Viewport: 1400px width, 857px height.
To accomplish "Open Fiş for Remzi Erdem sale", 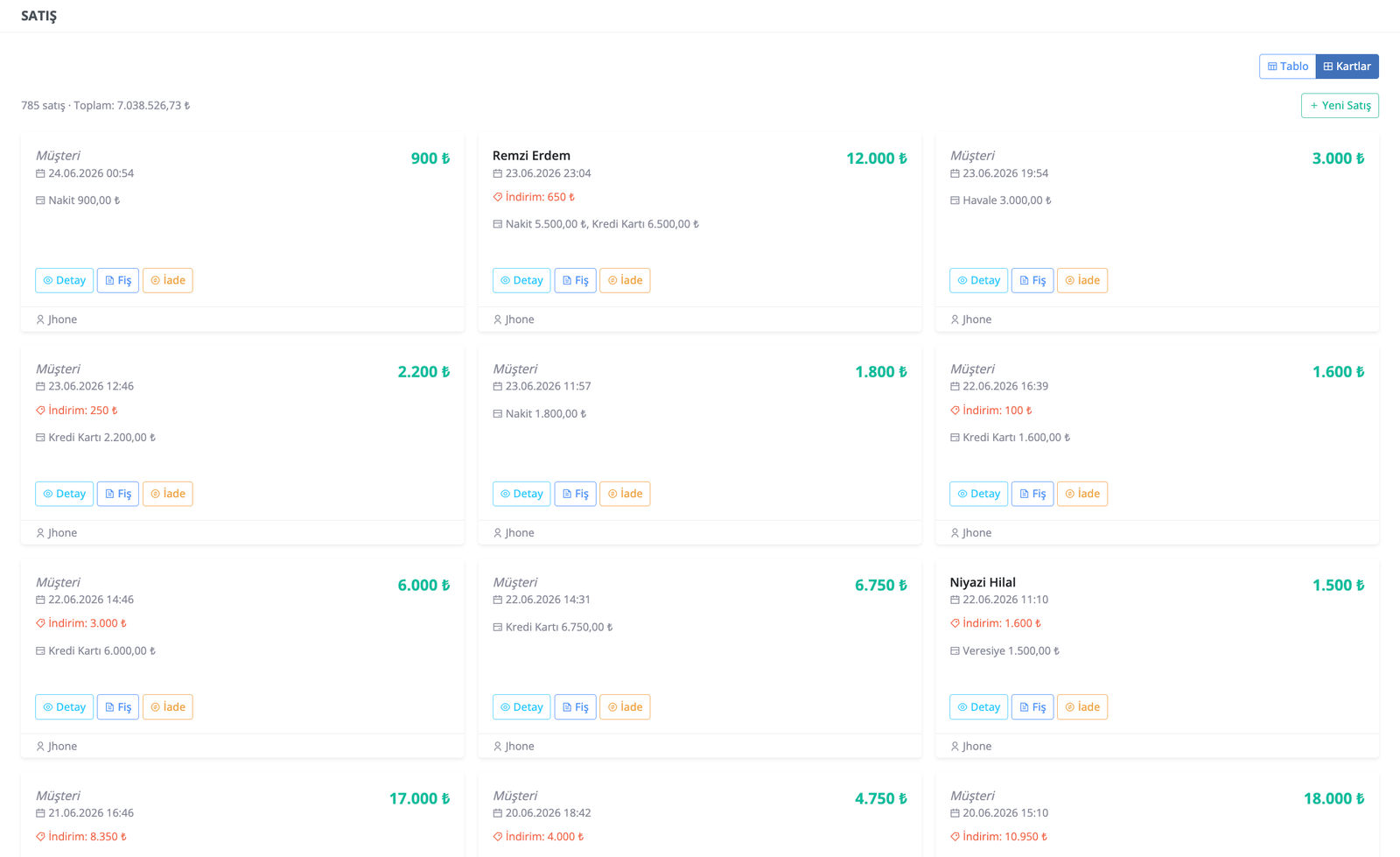I will pos(575,280).
